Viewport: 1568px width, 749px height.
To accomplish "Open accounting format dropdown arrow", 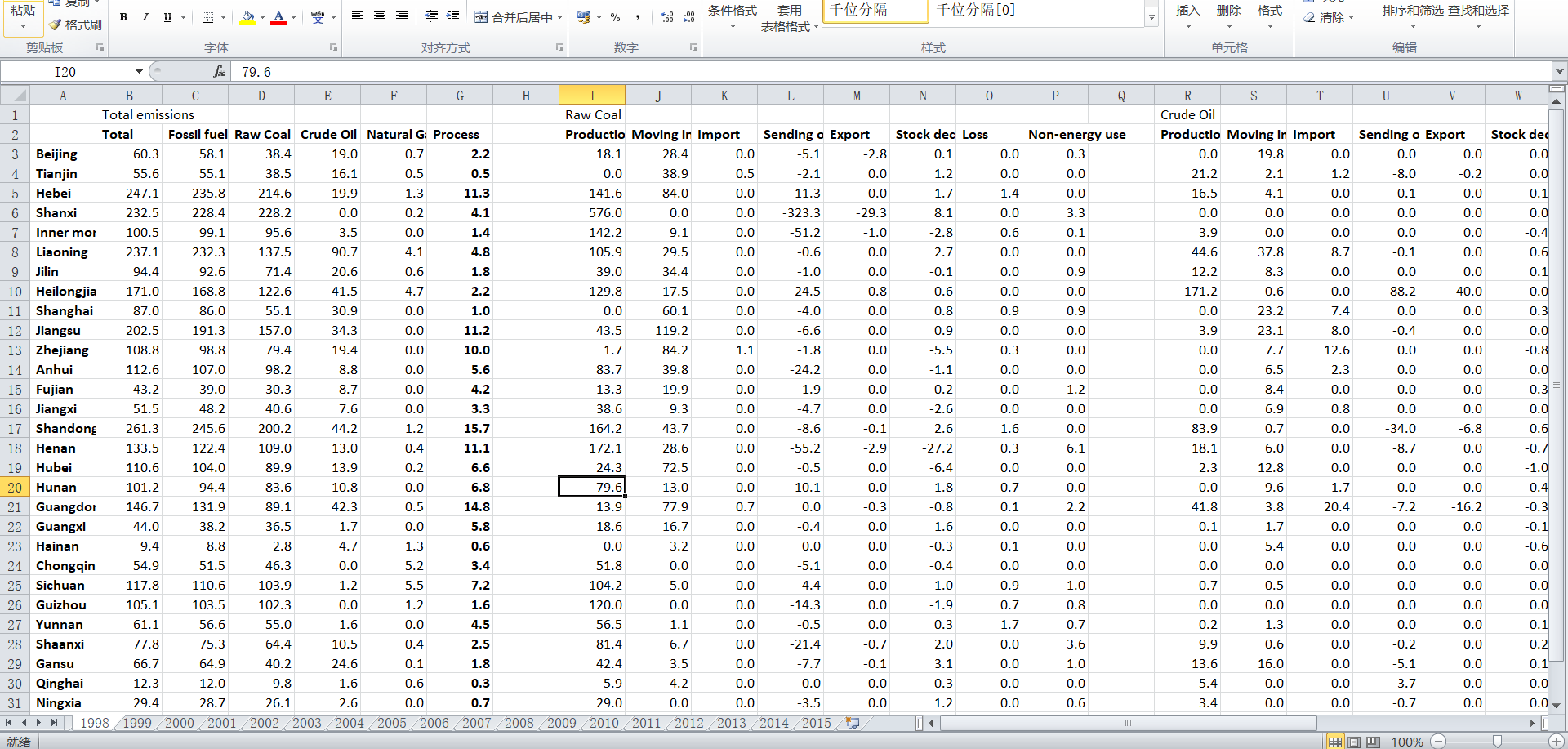I will point(599,17).
